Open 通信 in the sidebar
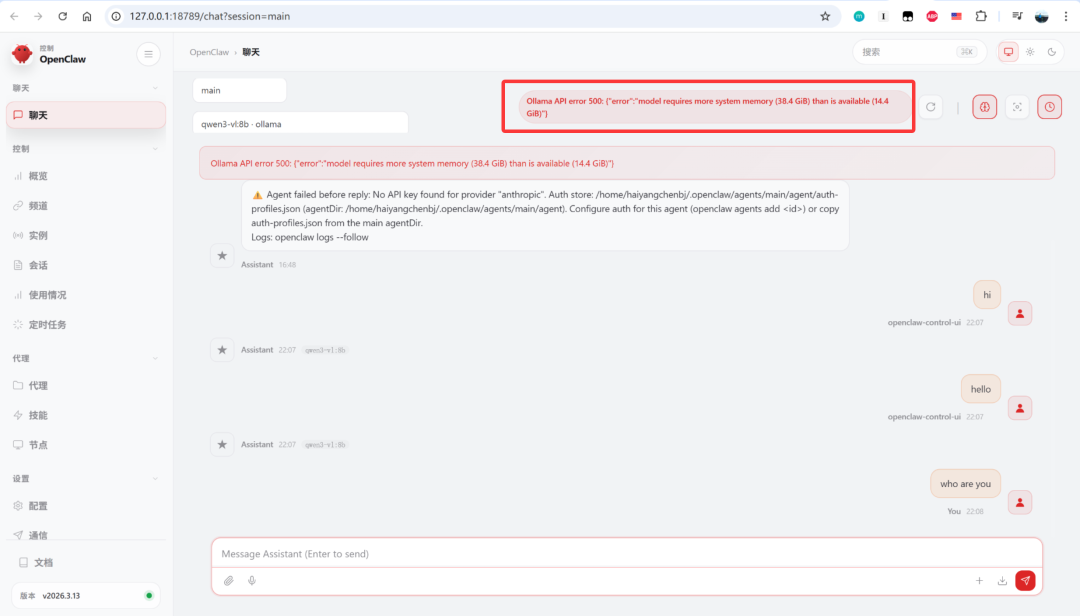The image size is (1080, 616). [x=86, y=535]
